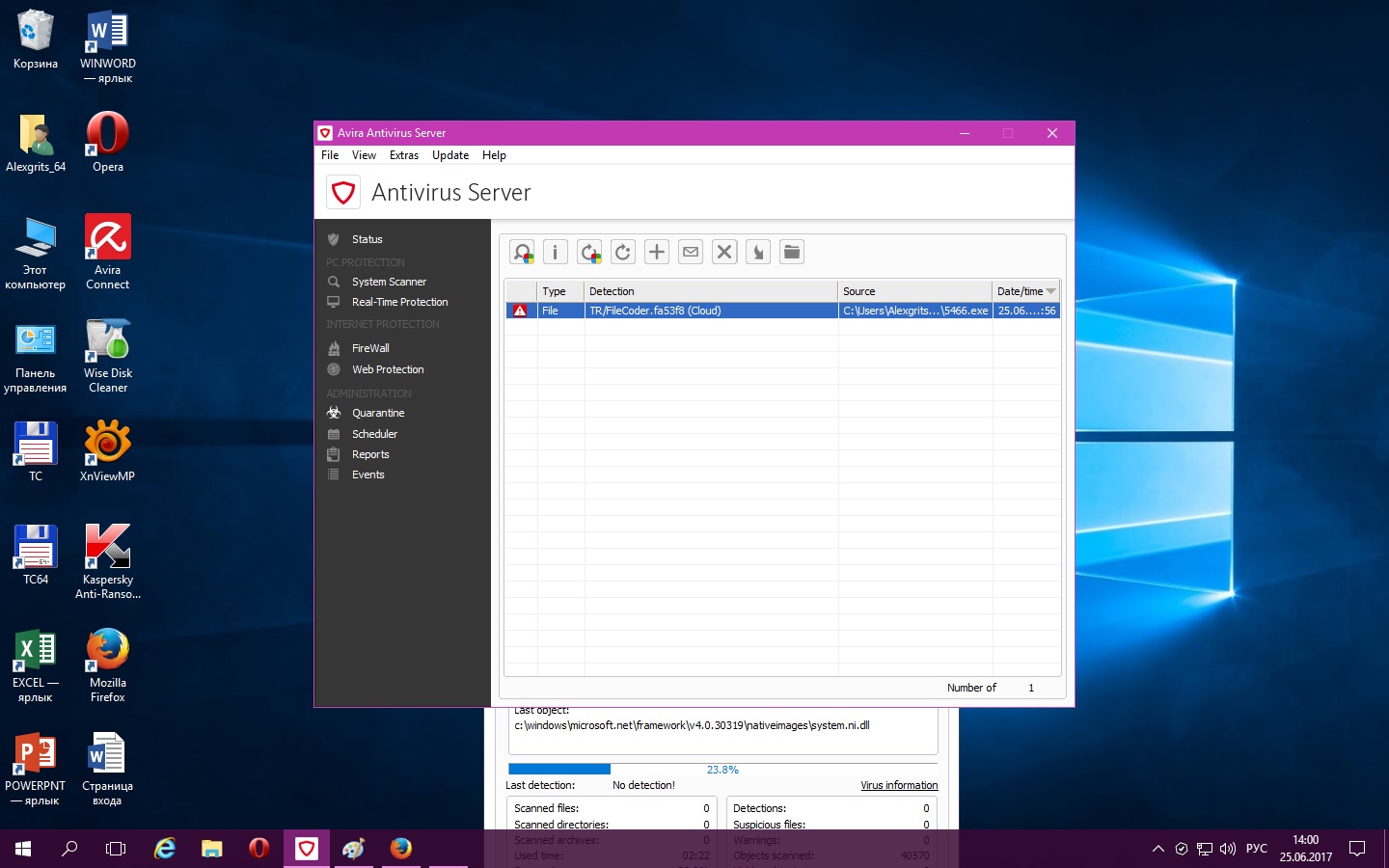
Task: Click the folder icon in quarantine toolbar
Action: click(792, 253)
